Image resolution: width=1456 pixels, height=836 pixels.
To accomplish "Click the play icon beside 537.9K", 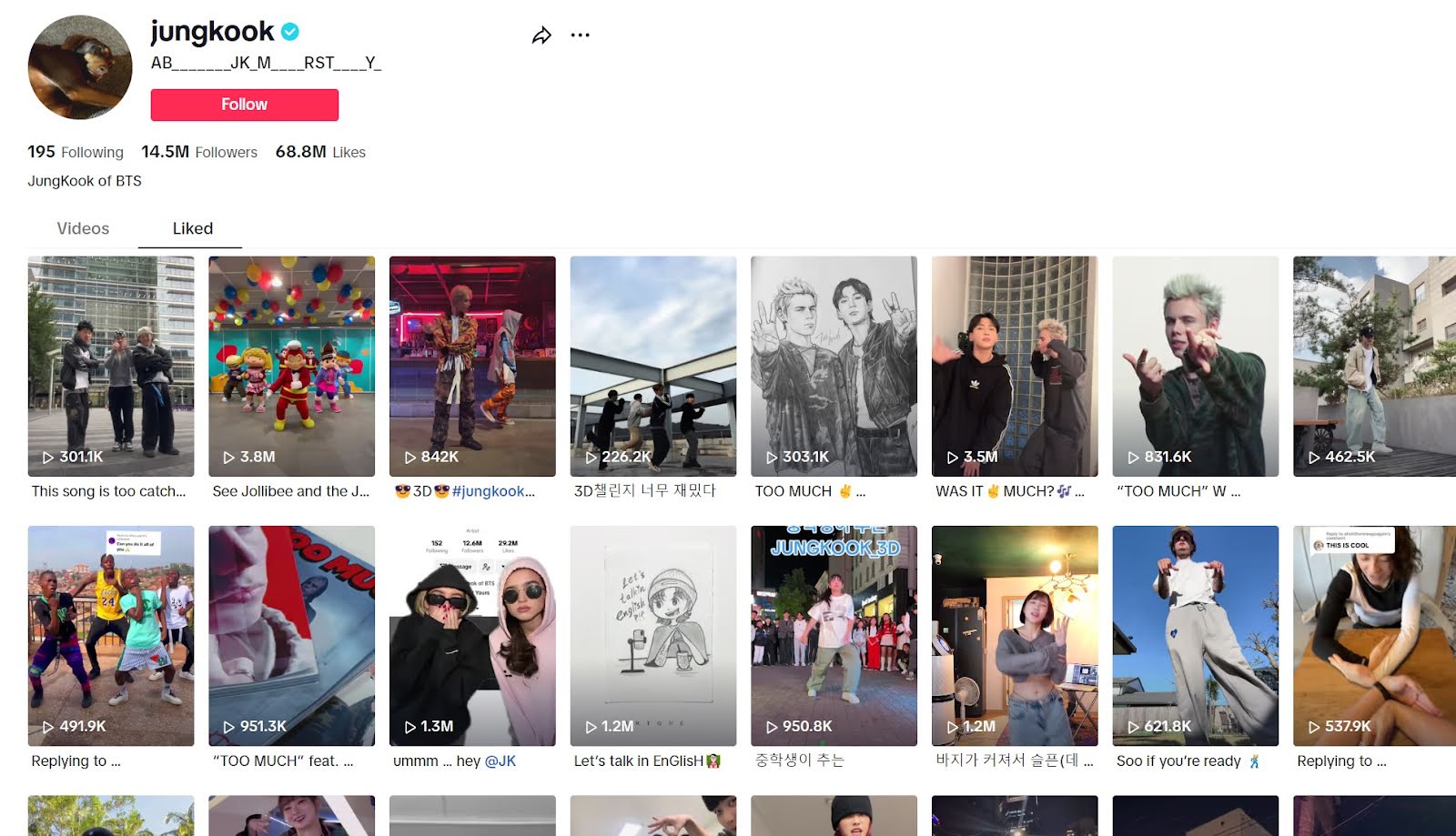I will pos(1313,727).
